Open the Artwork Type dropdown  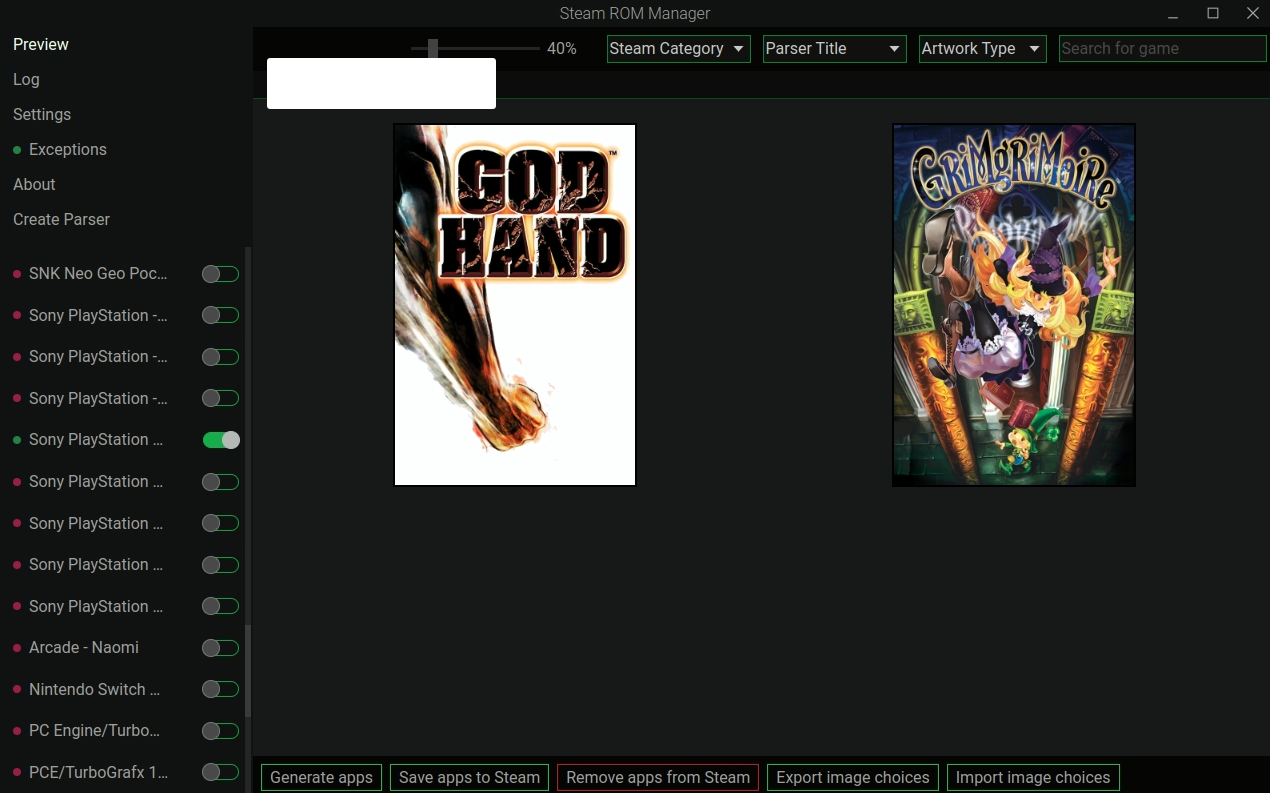[983, 49]
